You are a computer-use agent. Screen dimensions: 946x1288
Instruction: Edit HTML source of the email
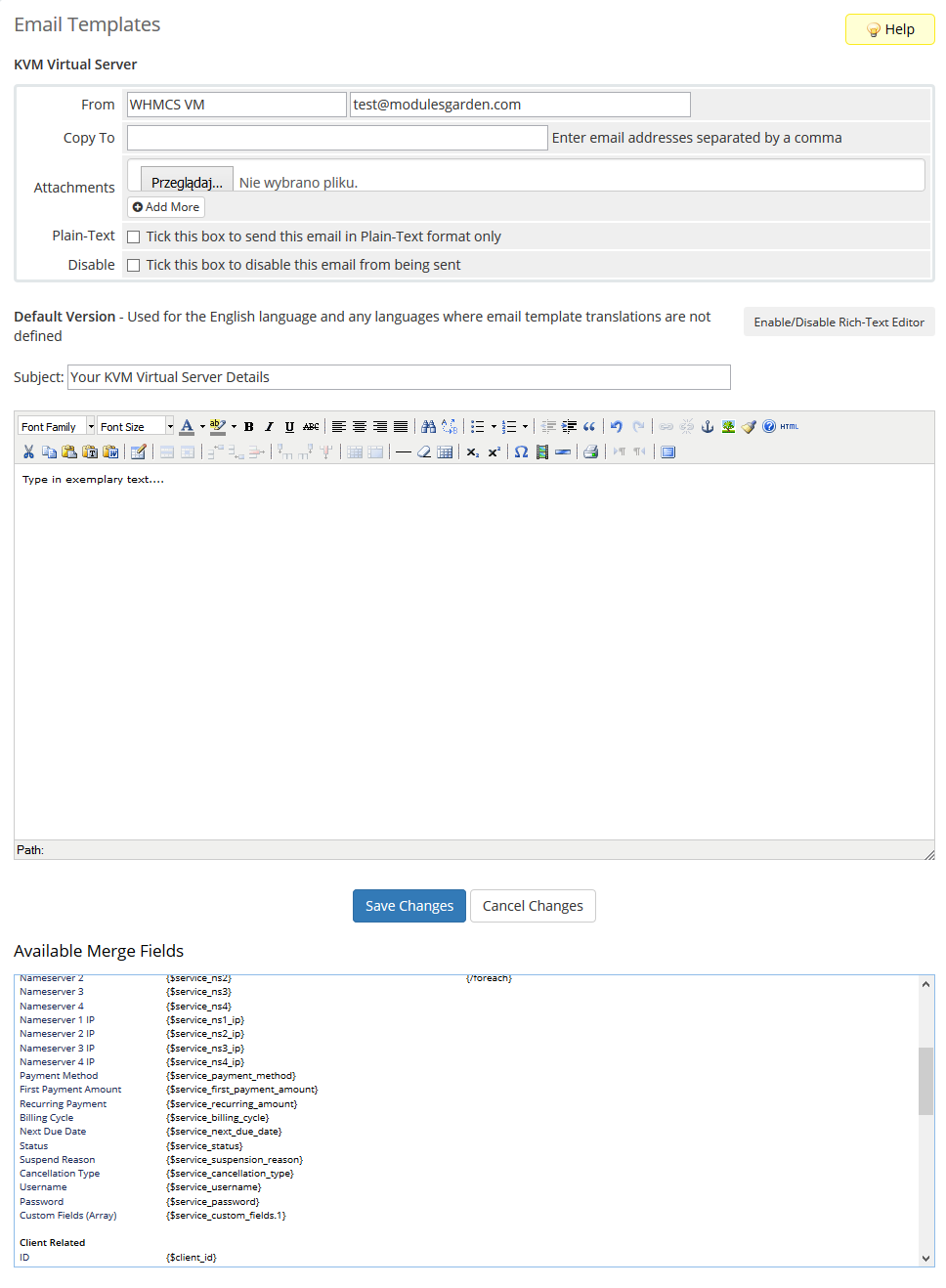790,426
